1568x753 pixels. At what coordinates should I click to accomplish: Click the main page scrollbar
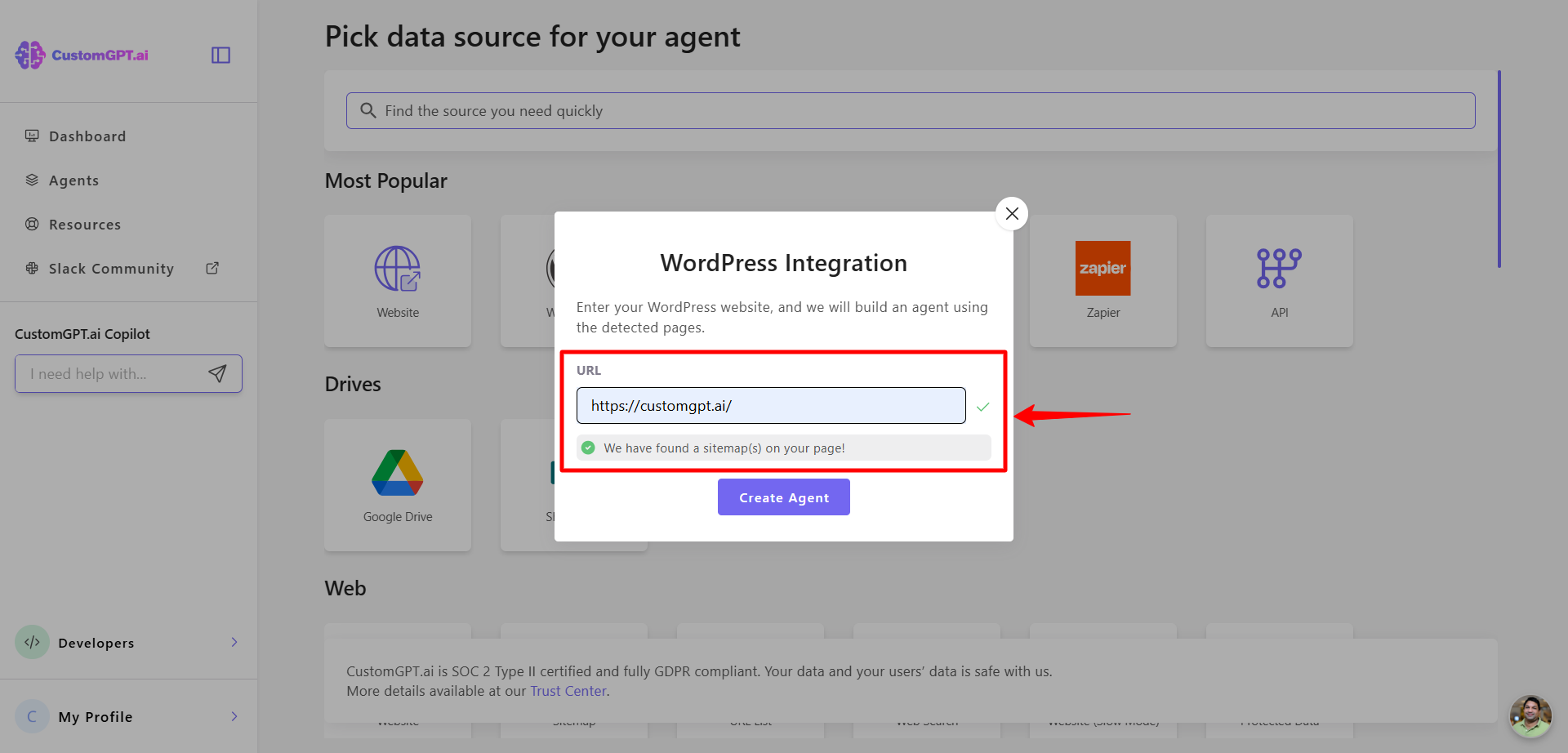[1499, 169]
